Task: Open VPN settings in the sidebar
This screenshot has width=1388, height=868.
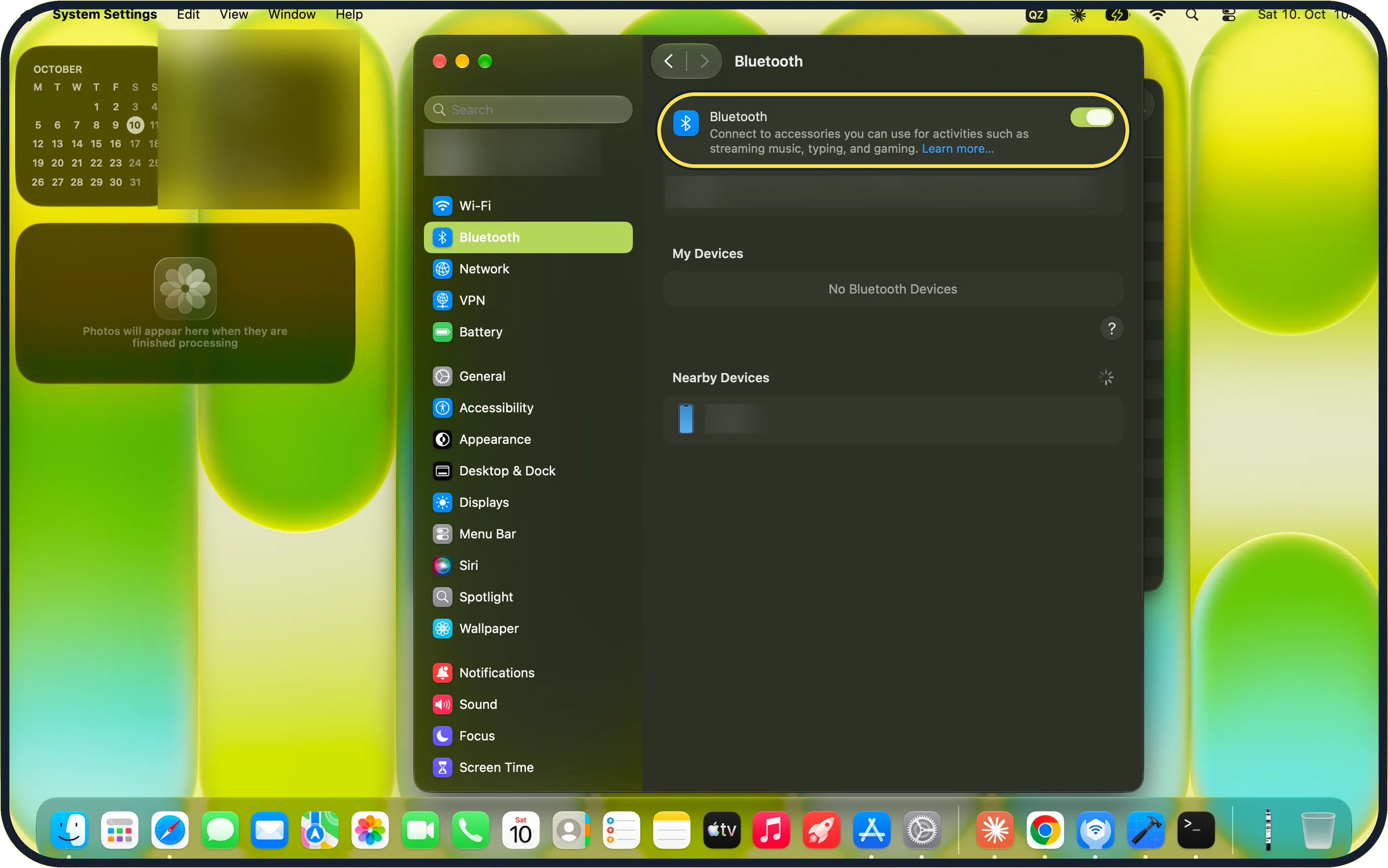Action: [x=528, y=300]
